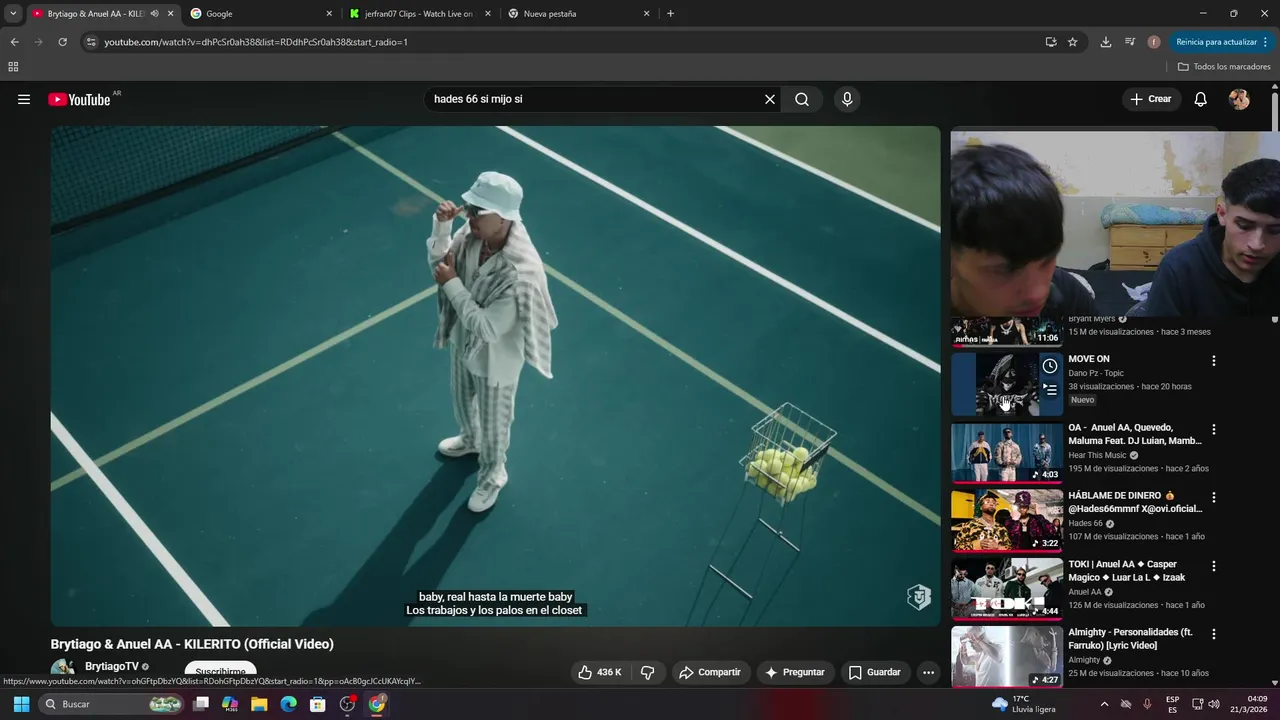
Task: Open the Windows Start menu
Action: coord(21,704)
